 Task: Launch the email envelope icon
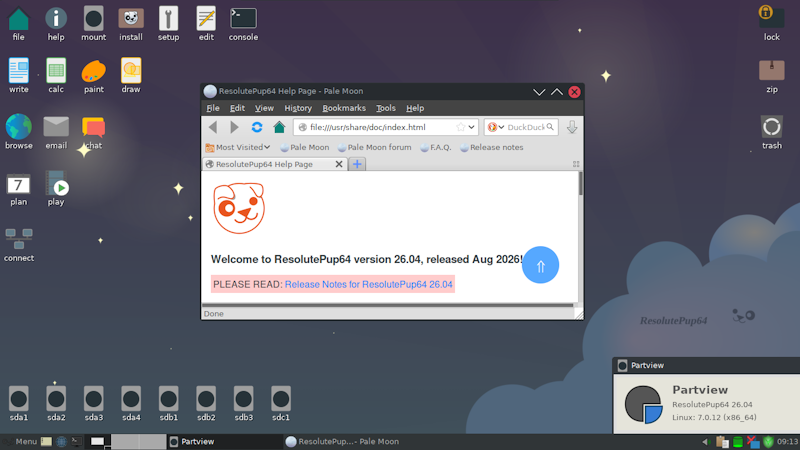click(x=56, y=127)
